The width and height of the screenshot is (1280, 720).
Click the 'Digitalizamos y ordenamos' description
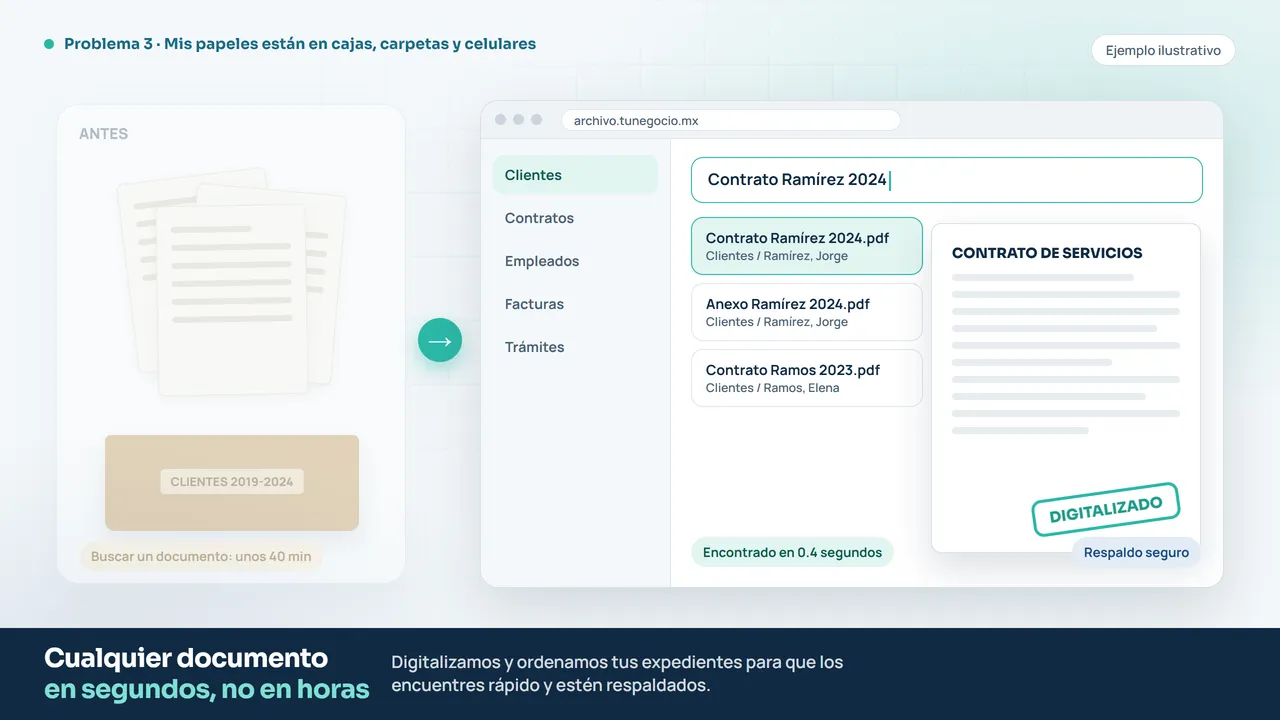click(x=618, y=674)
